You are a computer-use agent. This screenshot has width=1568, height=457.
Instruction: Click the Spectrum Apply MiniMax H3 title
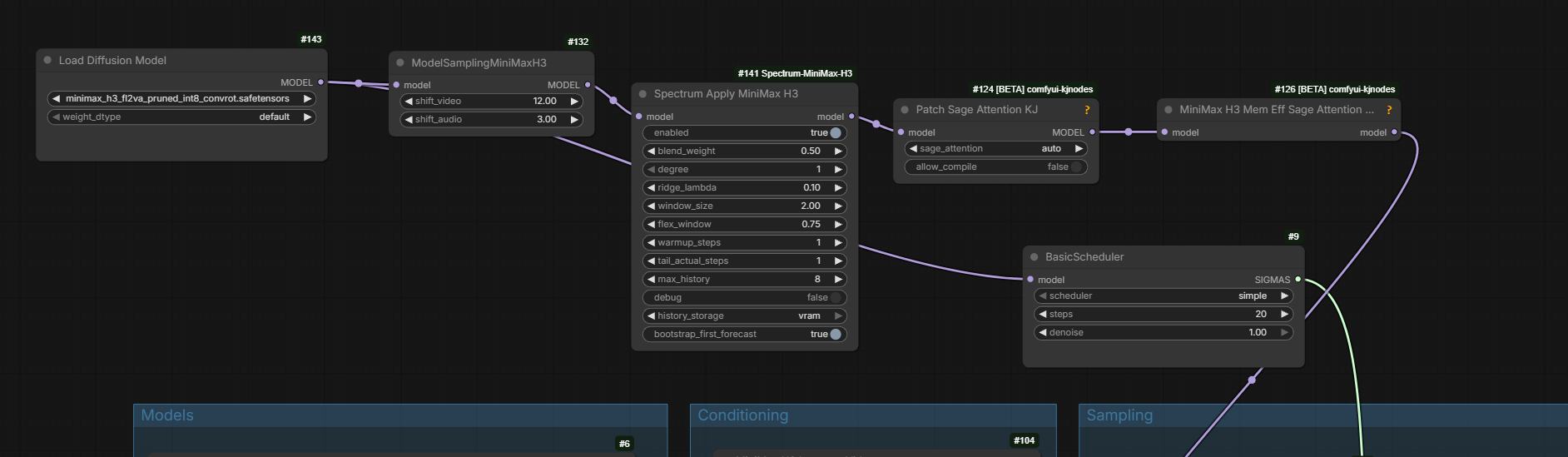click(x=726, y=94)
